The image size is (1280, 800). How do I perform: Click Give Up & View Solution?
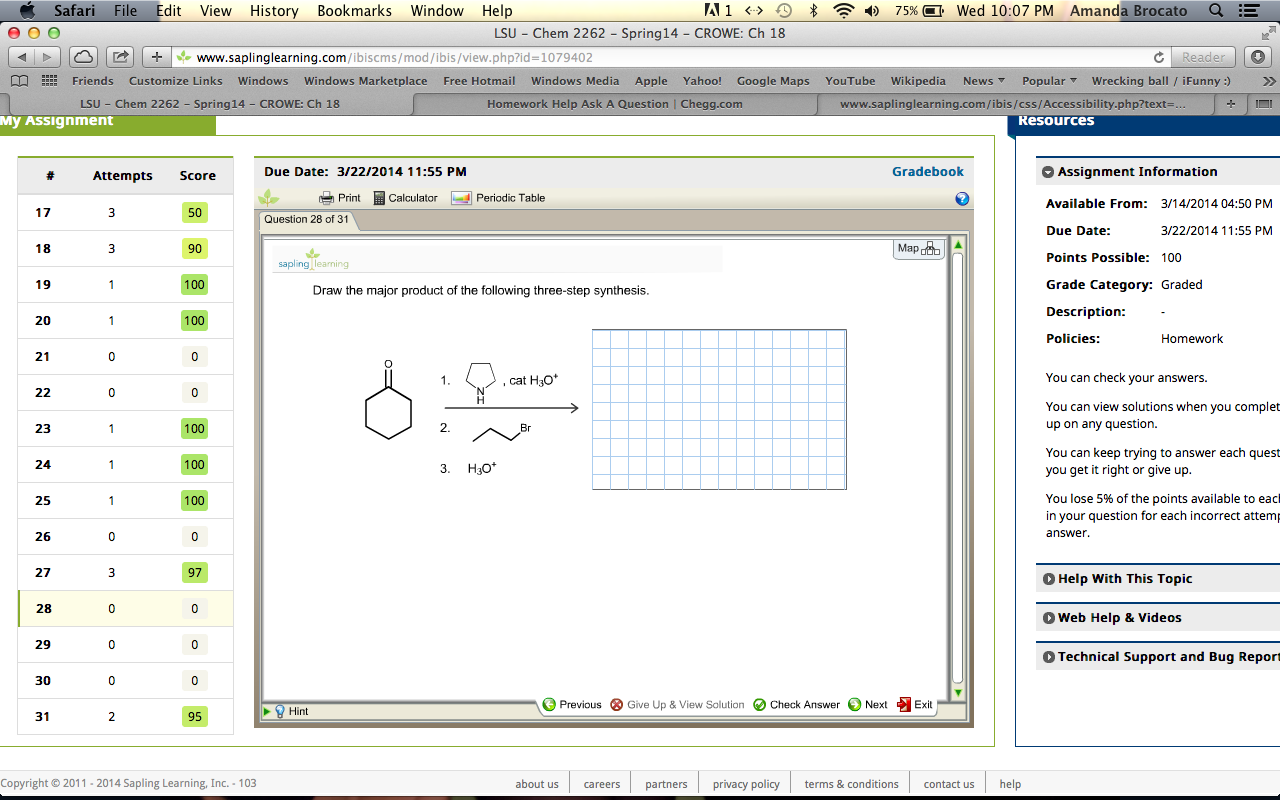(x=677, y=705)
